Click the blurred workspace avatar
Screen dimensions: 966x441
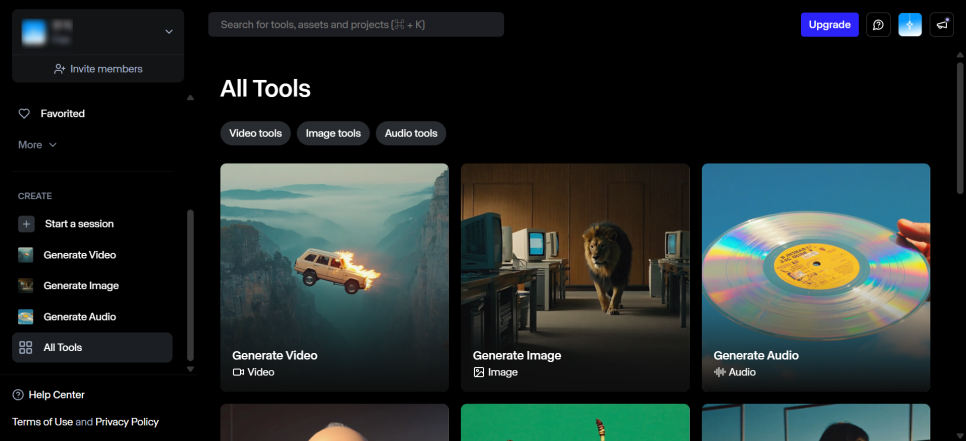pos(34,32)
